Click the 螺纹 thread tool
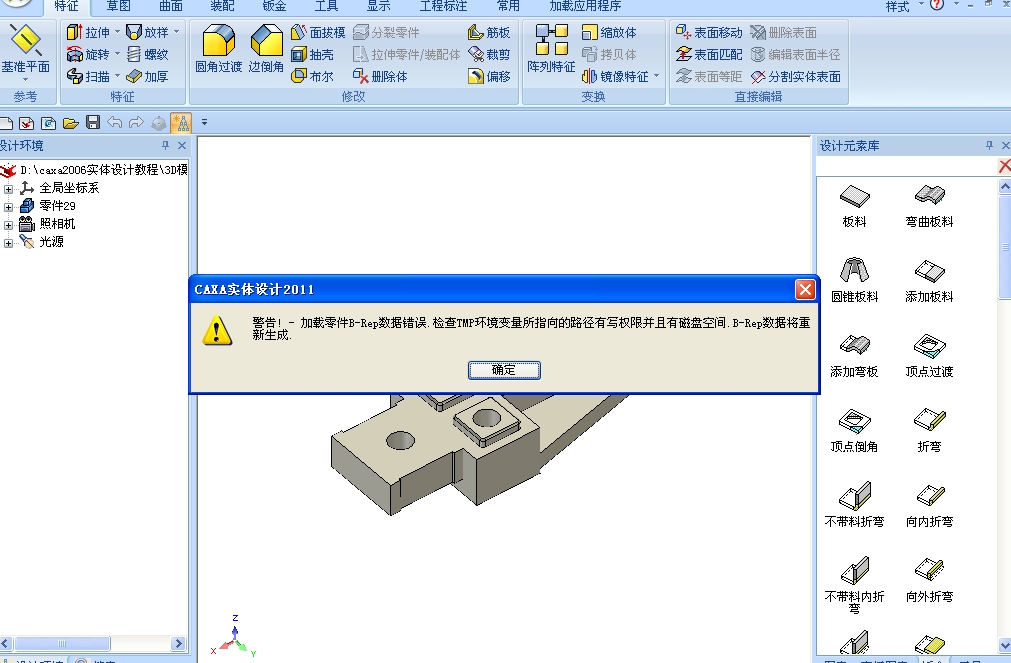 point(148,54)
